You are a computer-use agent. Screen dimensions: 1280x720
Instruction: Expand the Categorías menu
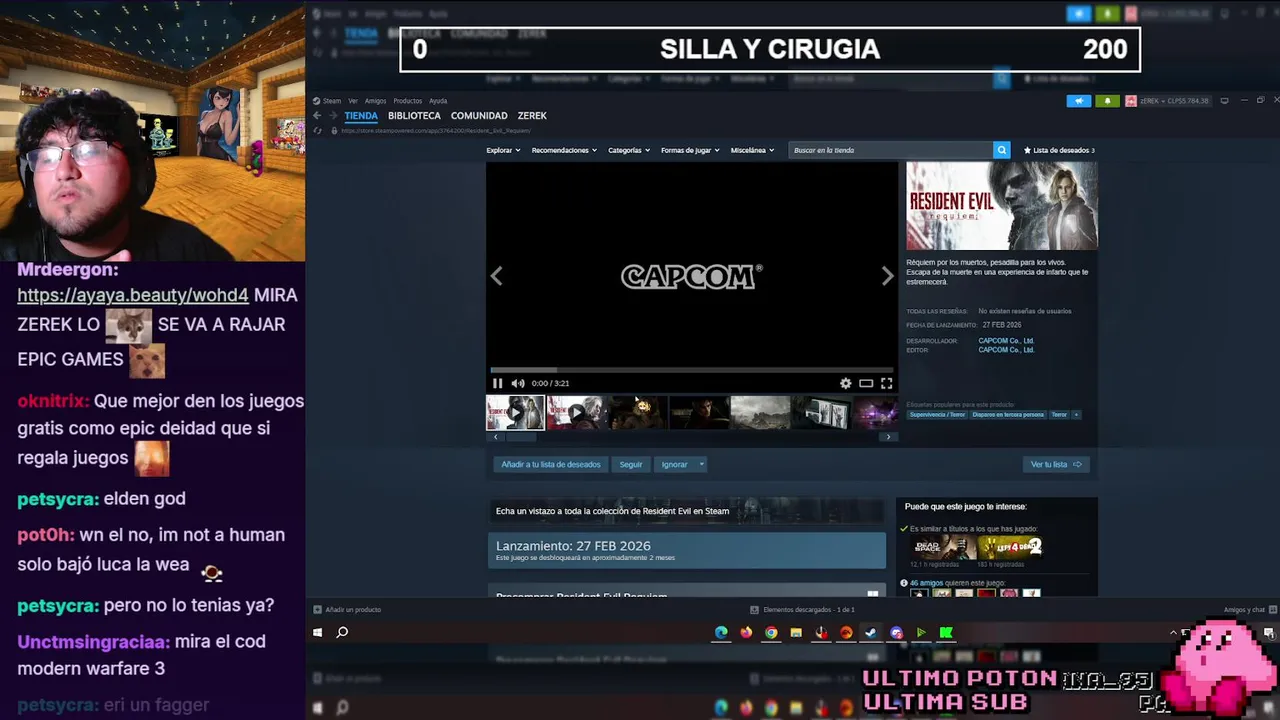[x=629, y=150]
